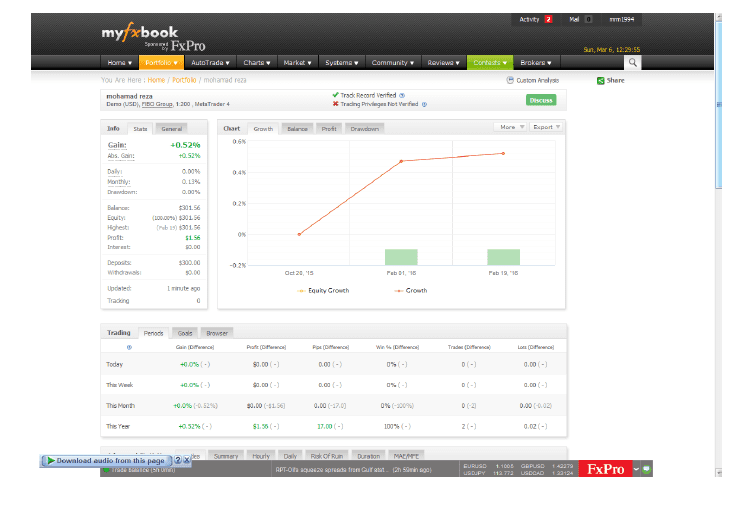742x516 pixels.
Task: Click the This Month row label
Action: pos(120,406)
